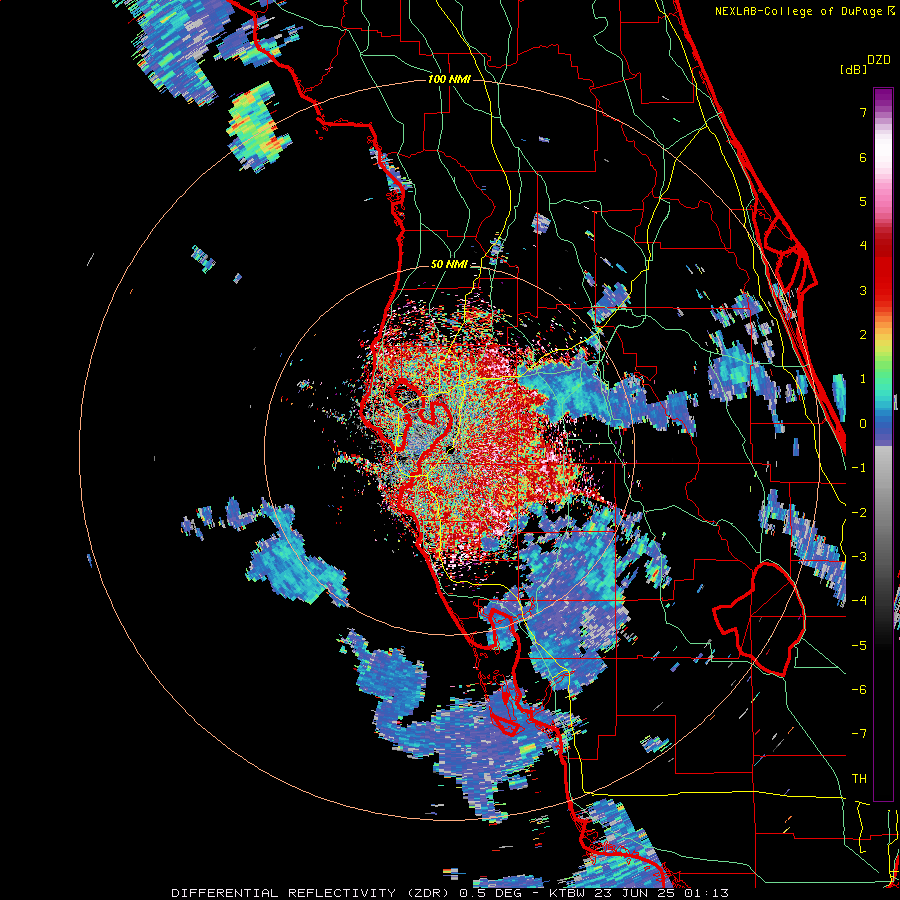Select the 7 value on the color scale
This screenshot has width=900, height=900.
[x=863, y=112]
